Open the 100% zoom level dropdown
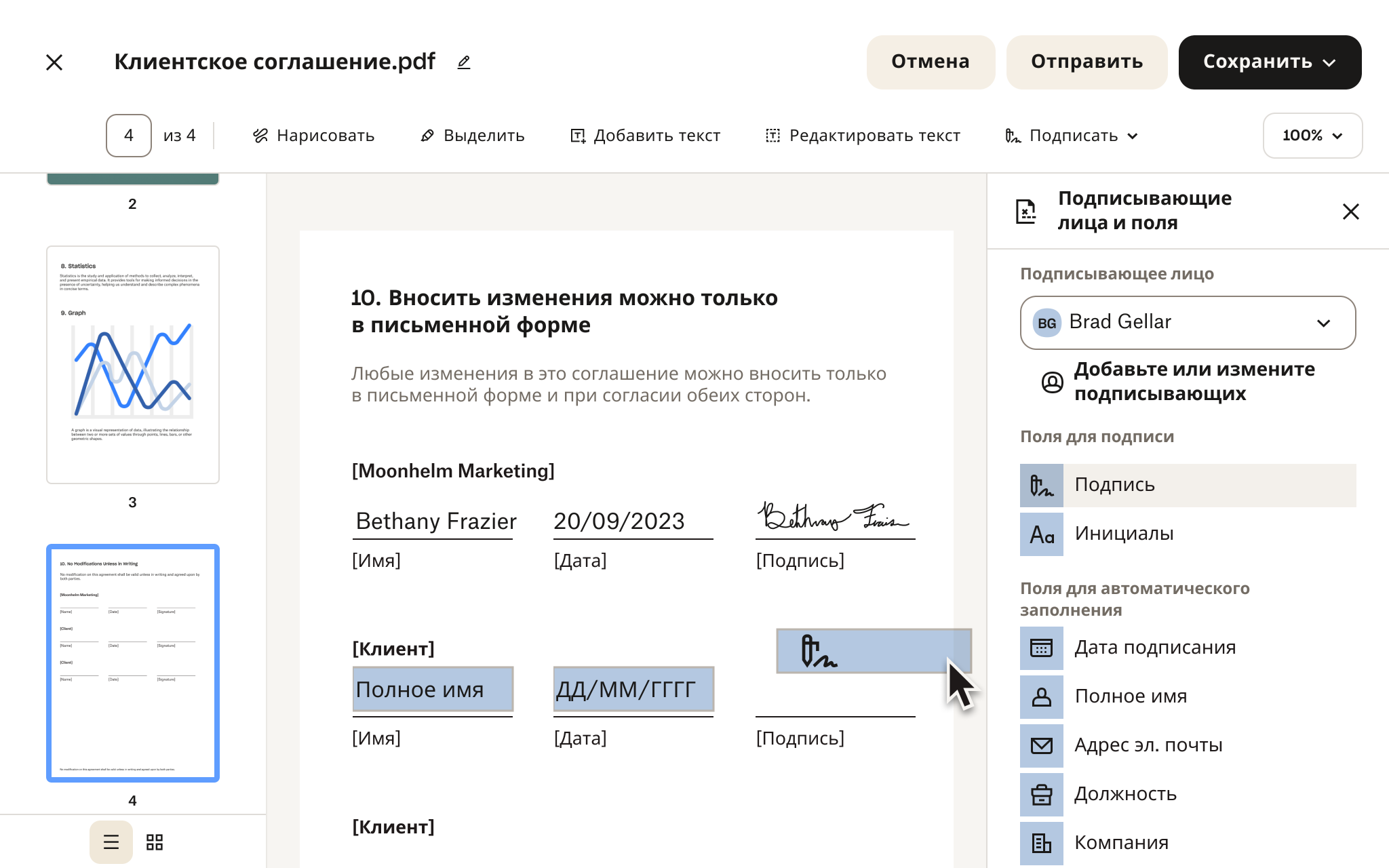1389x868 pixels. (1312, 136)
